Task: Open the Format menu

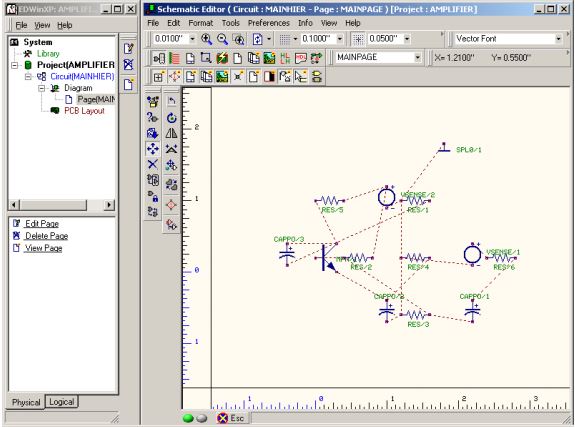Action: pos(201,23)
